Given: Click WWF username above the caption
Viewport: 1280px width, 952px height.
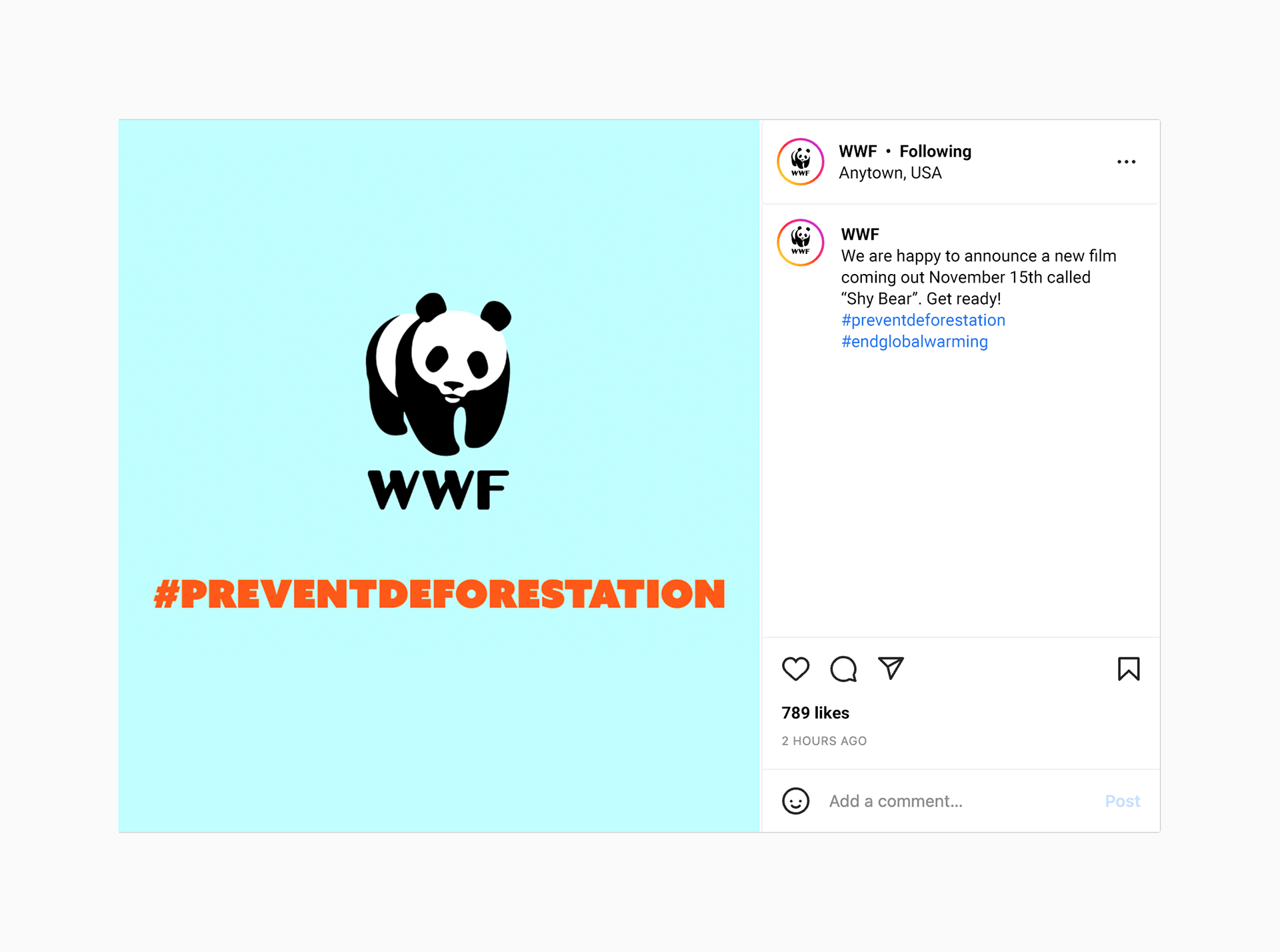Looking at the screenshot, I should coord(860,234).
